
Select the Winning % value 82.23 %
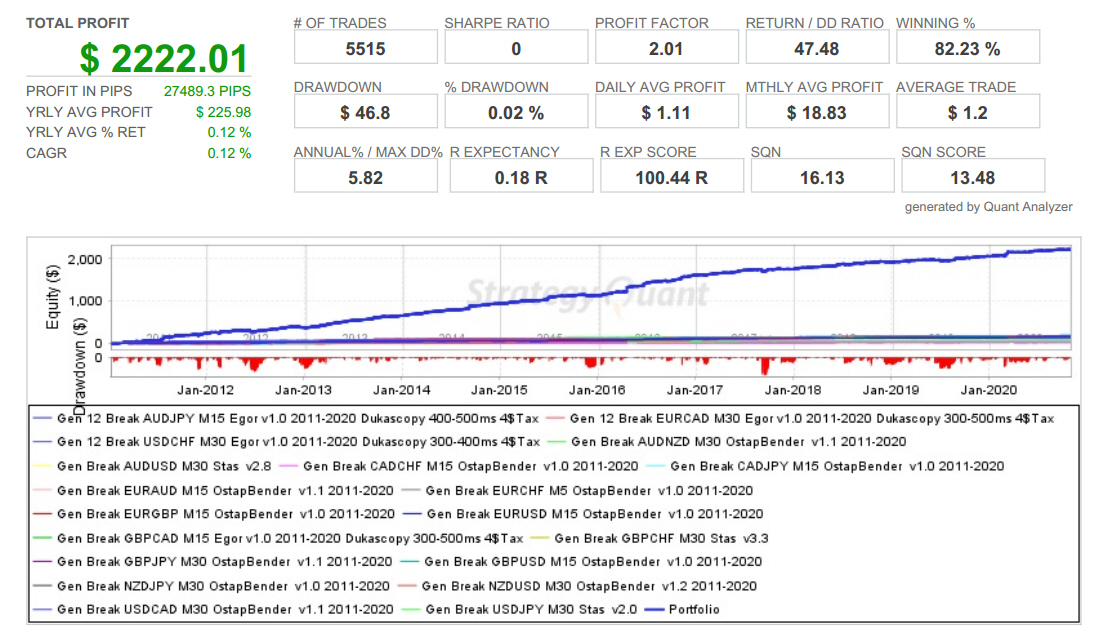[968, 48]
